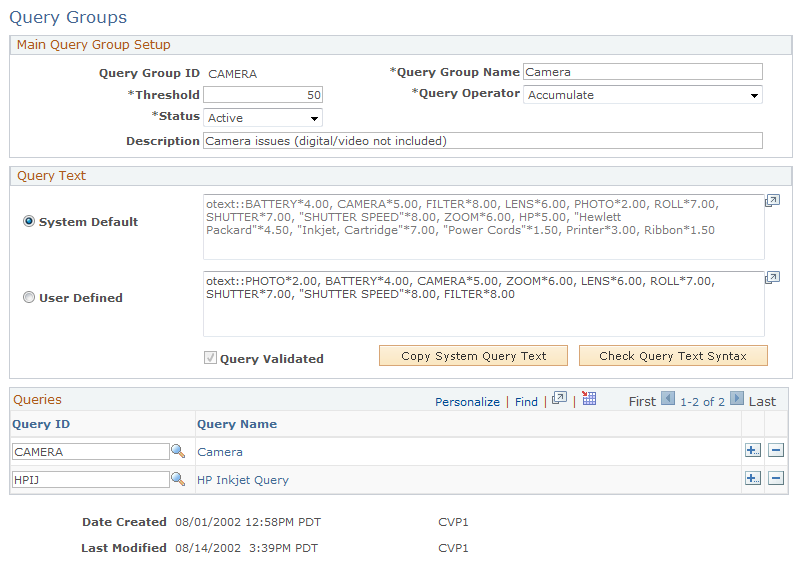Open the Camera query name link

[220, 452]
